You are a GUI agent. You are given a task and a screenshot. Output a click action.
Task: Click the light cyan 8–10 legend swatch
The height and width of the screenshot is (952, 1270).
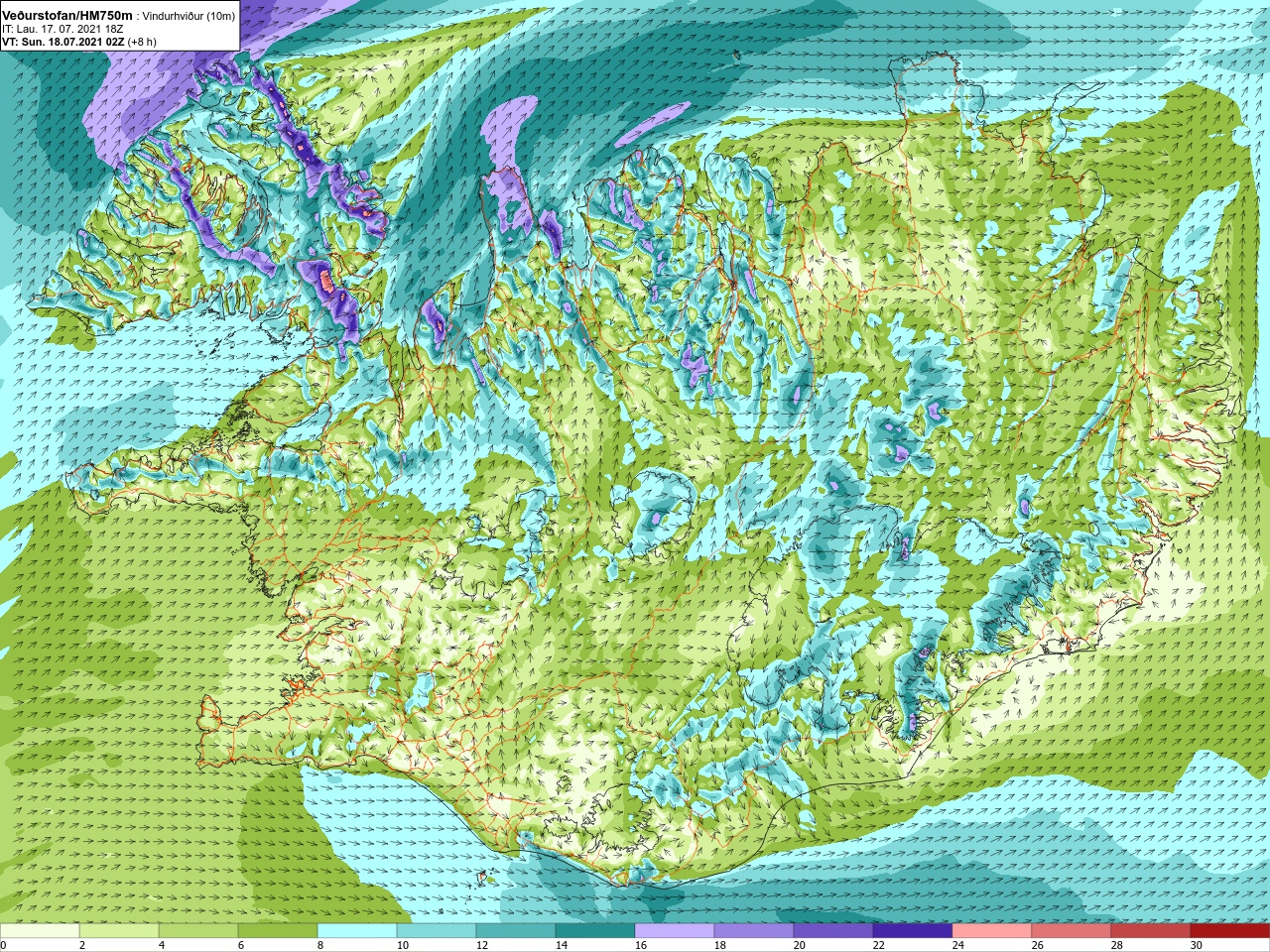click(357, 931)
